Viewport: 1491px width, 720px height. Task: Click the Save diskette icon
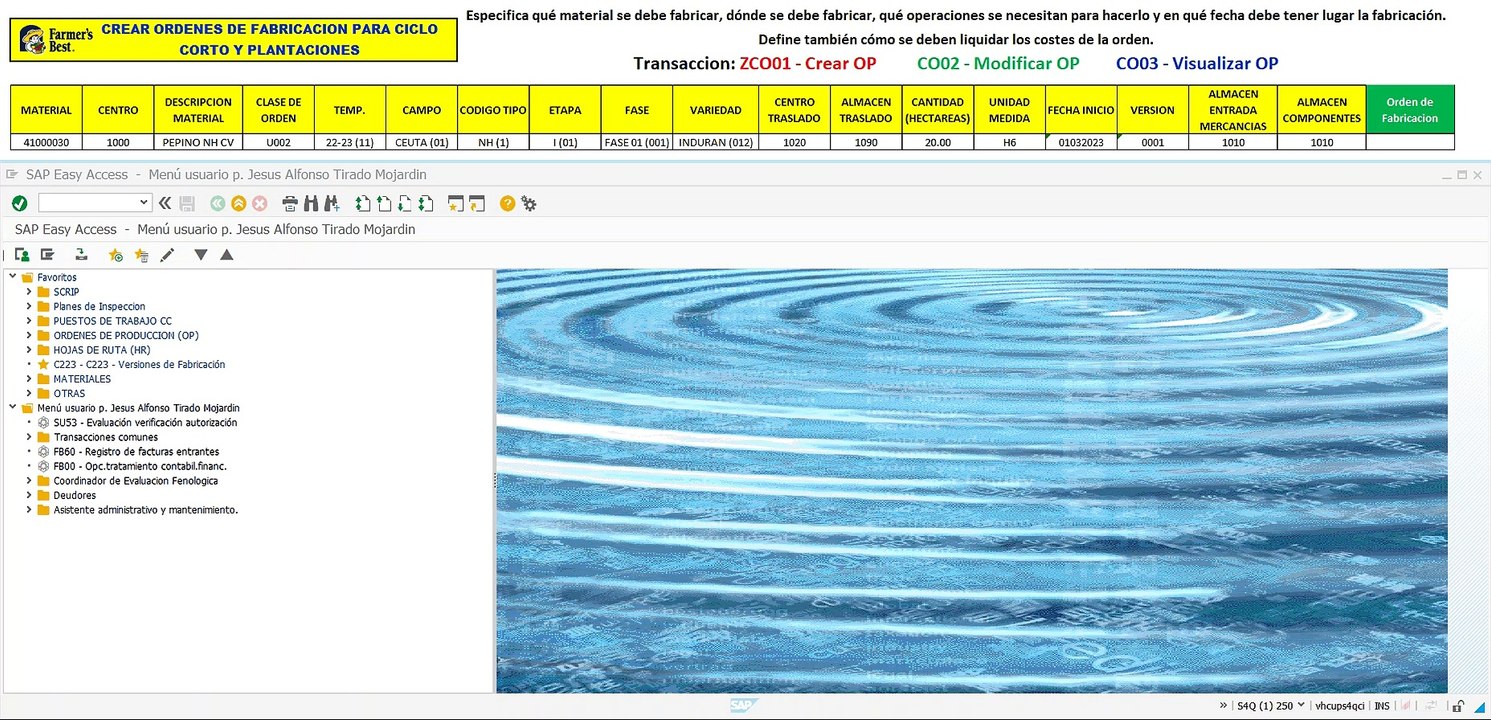click(187, 203)
